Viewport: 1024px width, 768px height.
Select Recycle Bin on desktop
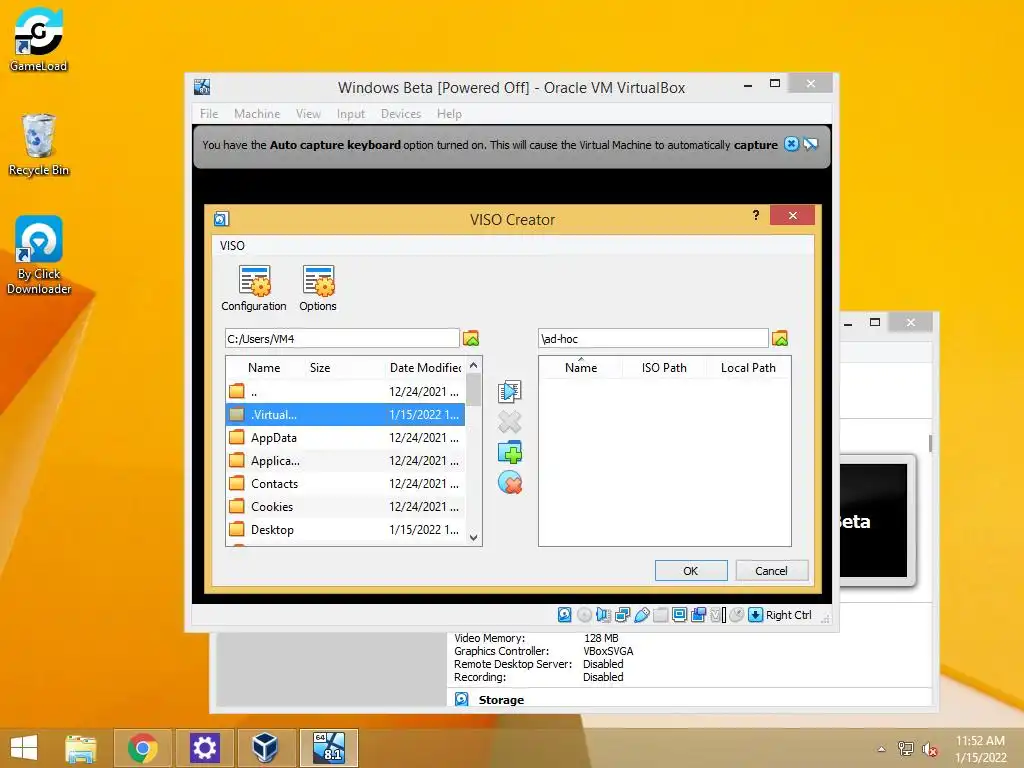[39, 144]
